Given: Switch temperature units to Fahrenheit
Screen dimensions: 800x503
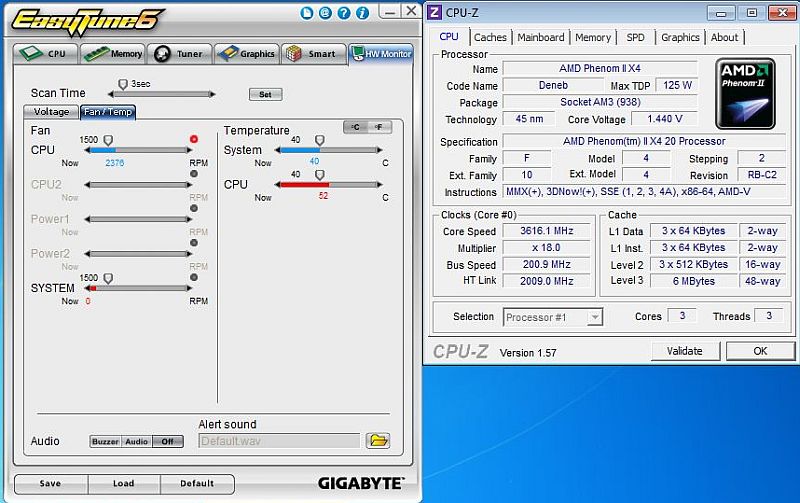Looking at the screenshot, I should click(x=379, y=127).
